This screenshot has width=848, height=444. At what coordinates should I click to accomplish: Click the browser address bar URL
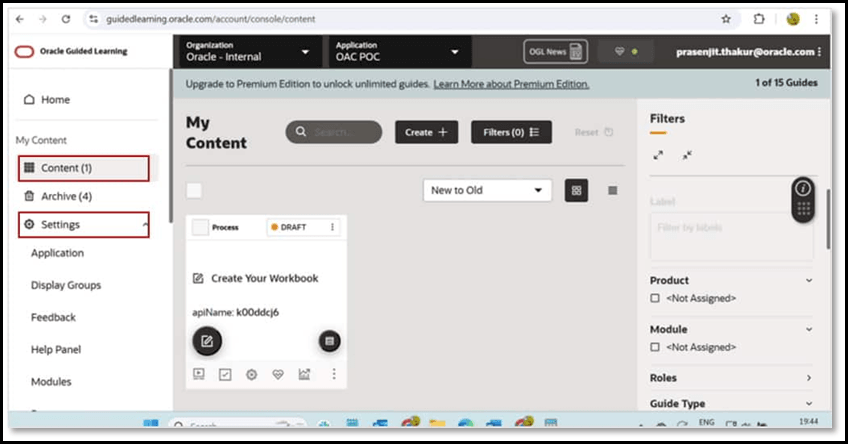tap(210, 19)
